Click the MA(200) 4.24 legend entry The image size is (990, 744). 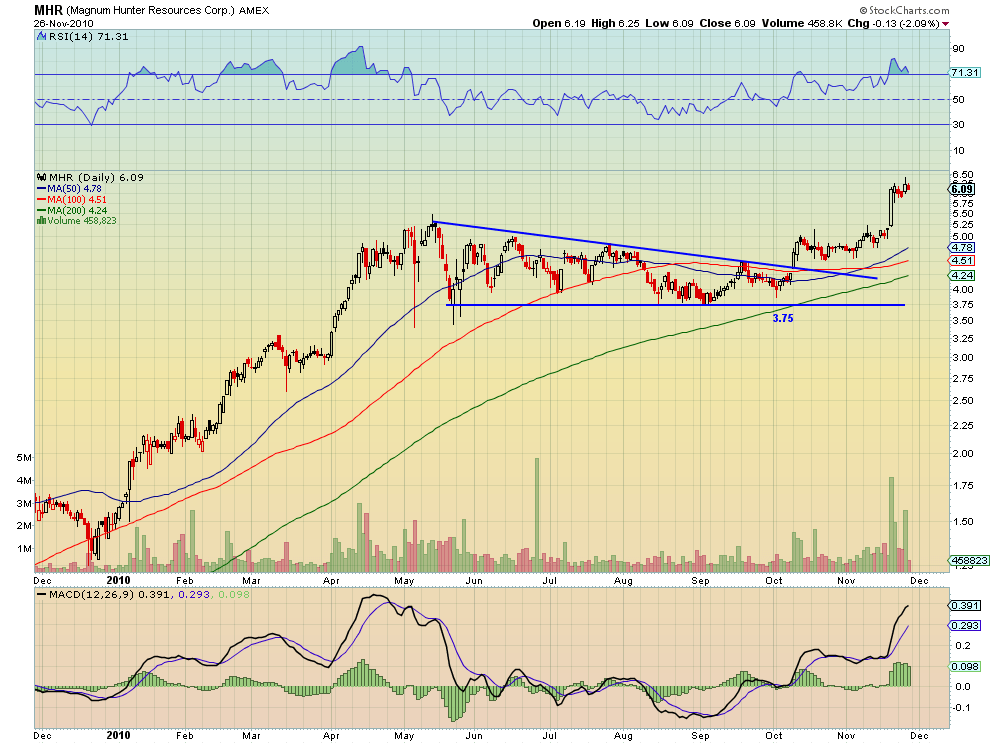tap(77, 210)
